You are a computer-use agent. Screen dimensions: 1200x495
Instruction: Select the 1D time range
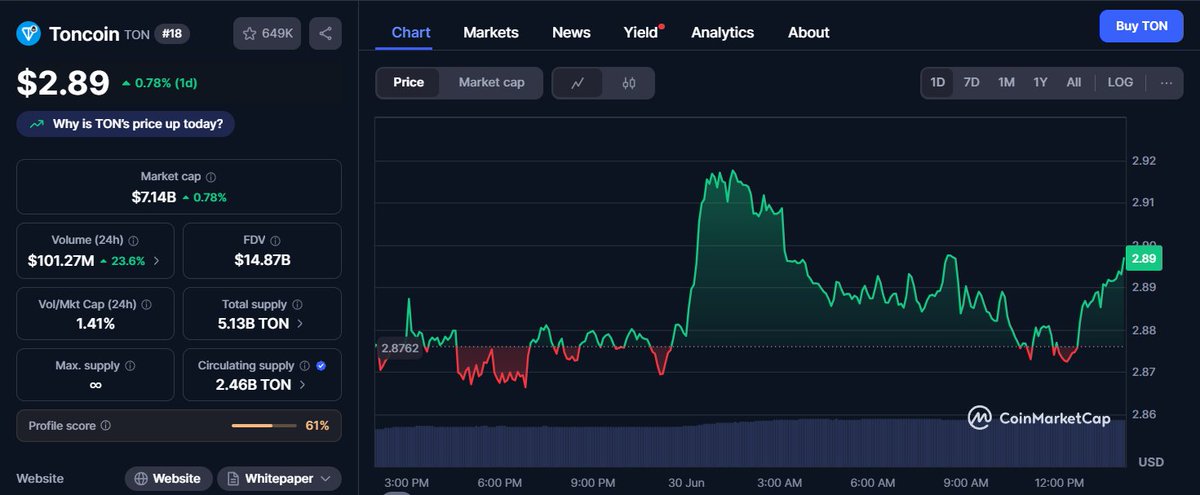coord(938,82)
